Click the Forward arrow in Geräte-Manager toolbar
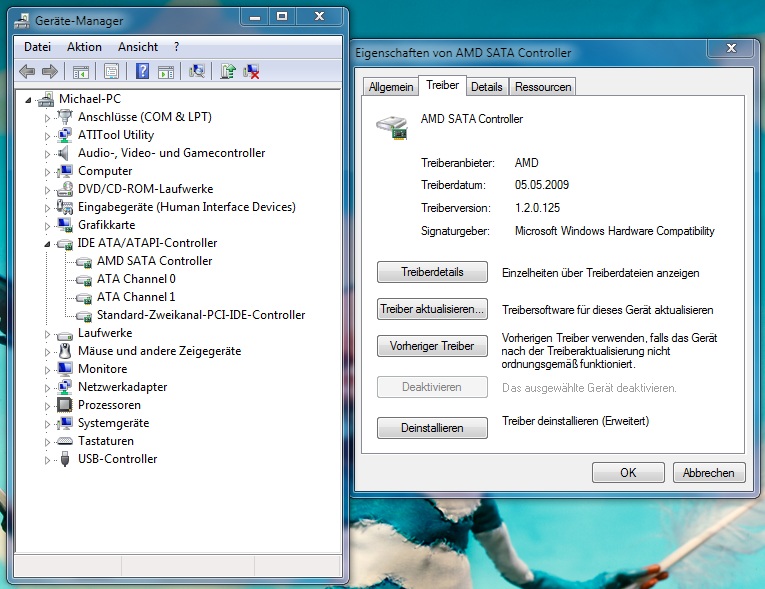 (50, 72)
